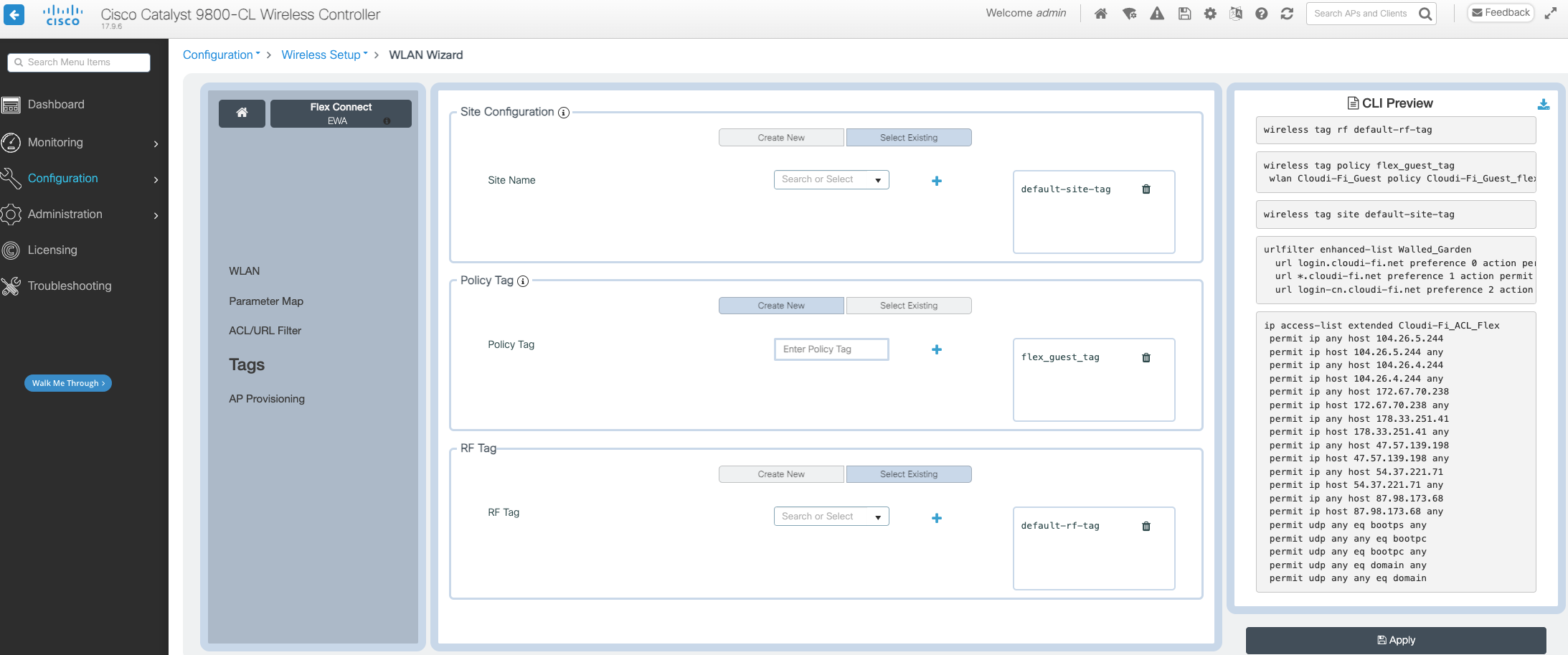The height and width of the screenshot is (655, 1568).
Task: Delete flex_guest_tag using trash icon
Action: click(1146, 357)
